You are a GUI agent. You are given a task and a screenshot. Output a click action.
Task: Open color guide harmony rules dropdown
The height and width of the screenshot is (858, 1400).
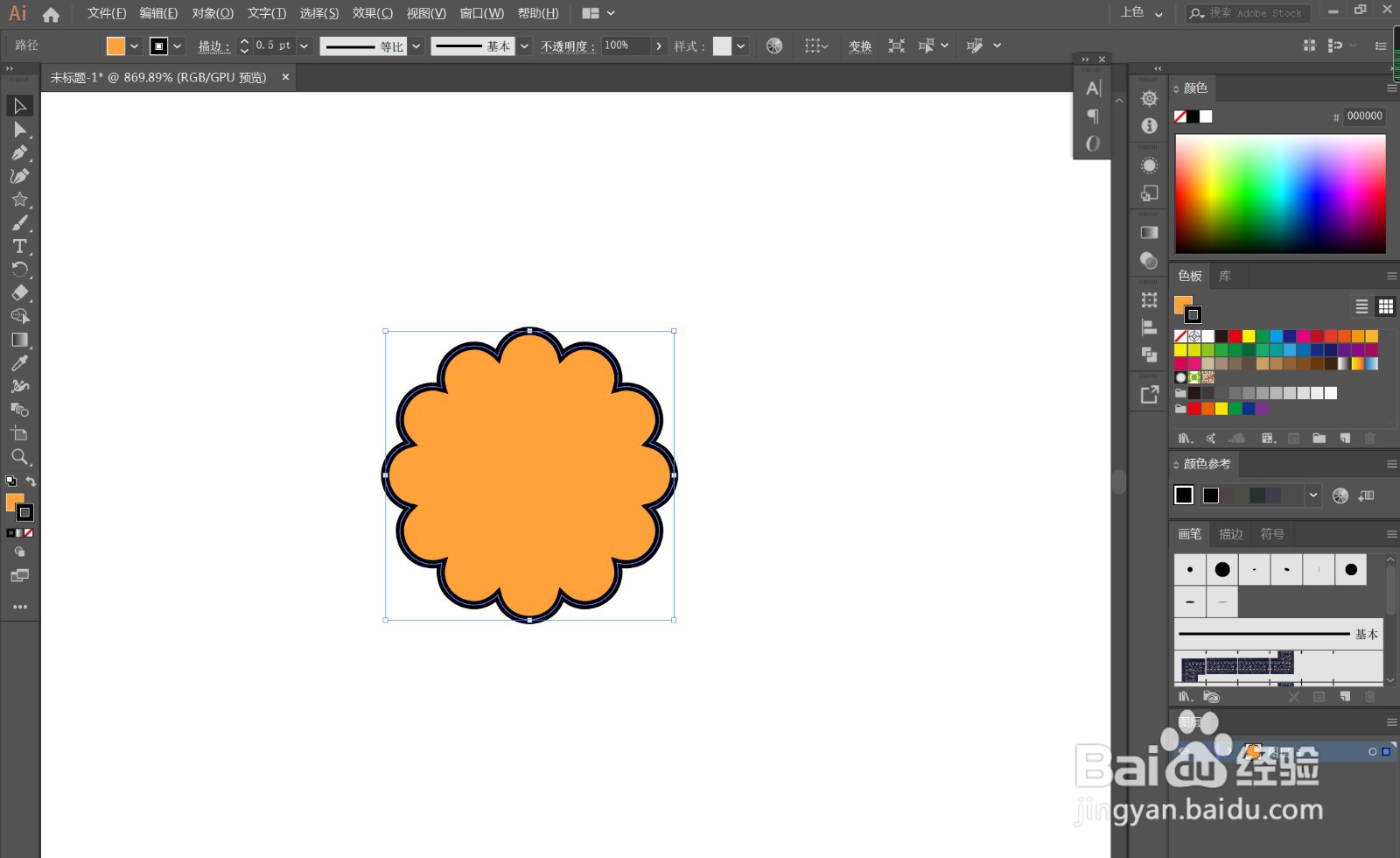(x=1312, y=496)
